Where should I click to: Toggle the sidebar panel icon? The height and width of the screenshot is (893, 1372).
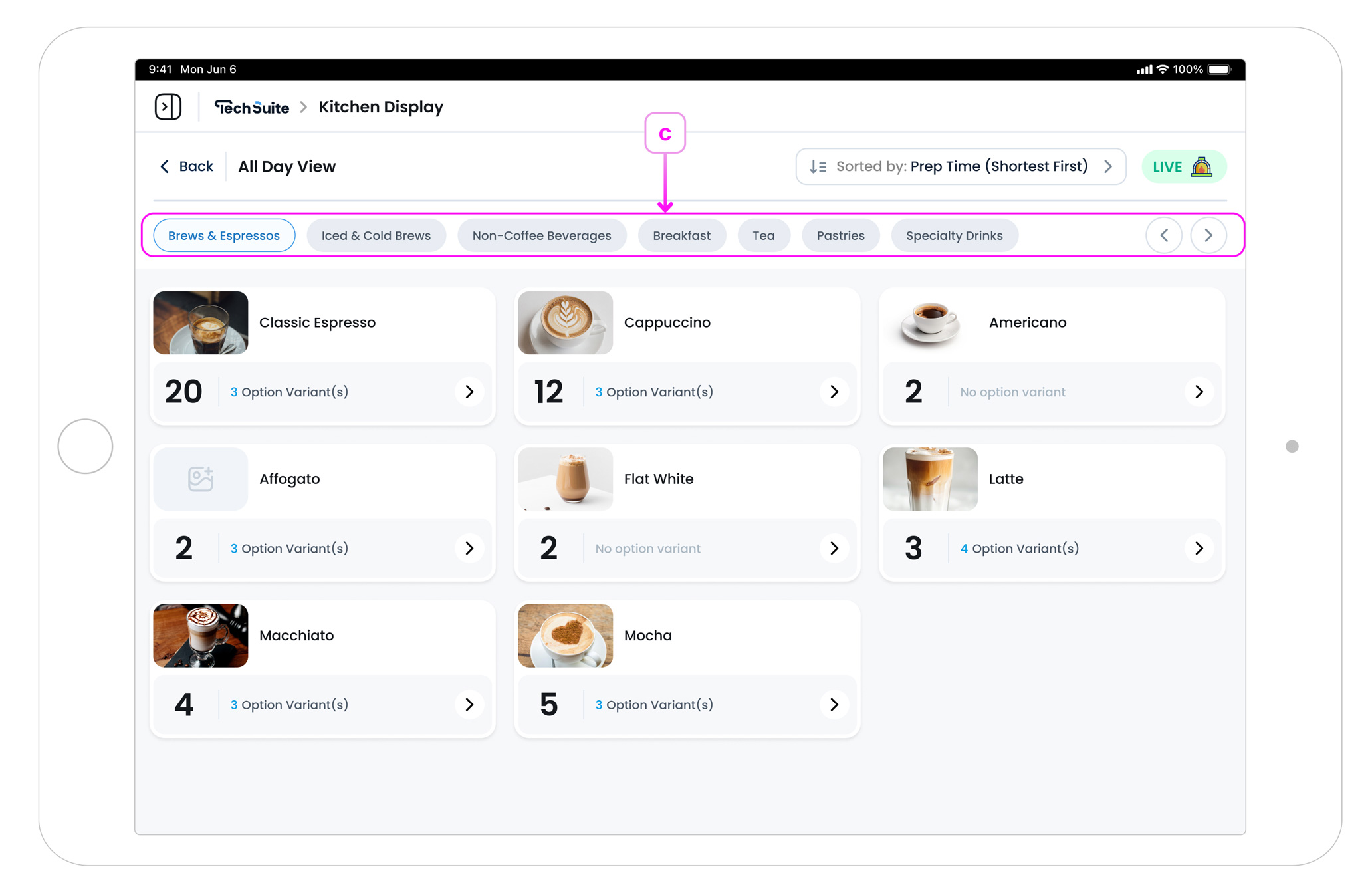coord(168,106)
